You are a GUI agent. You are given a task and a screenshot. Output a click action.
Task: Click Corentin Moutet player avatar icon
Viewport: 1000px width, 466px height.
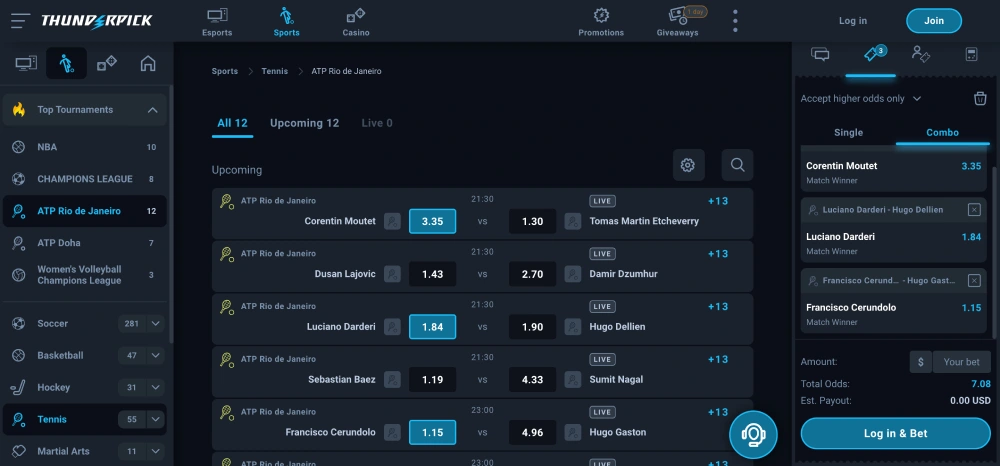pyautogui.click(x=392, y=221)
